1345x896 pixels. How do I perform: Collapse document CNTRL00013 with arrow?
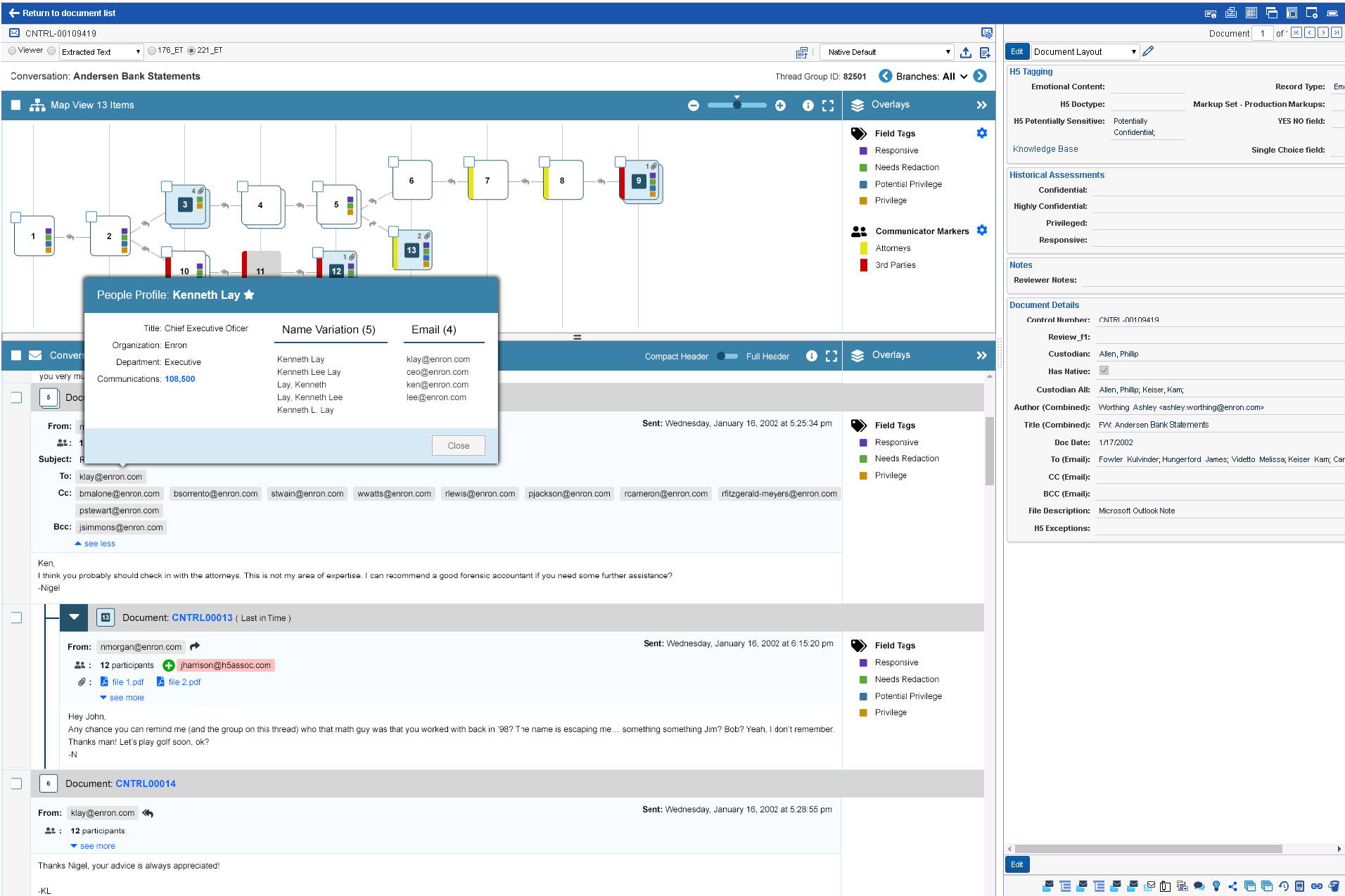74,617
